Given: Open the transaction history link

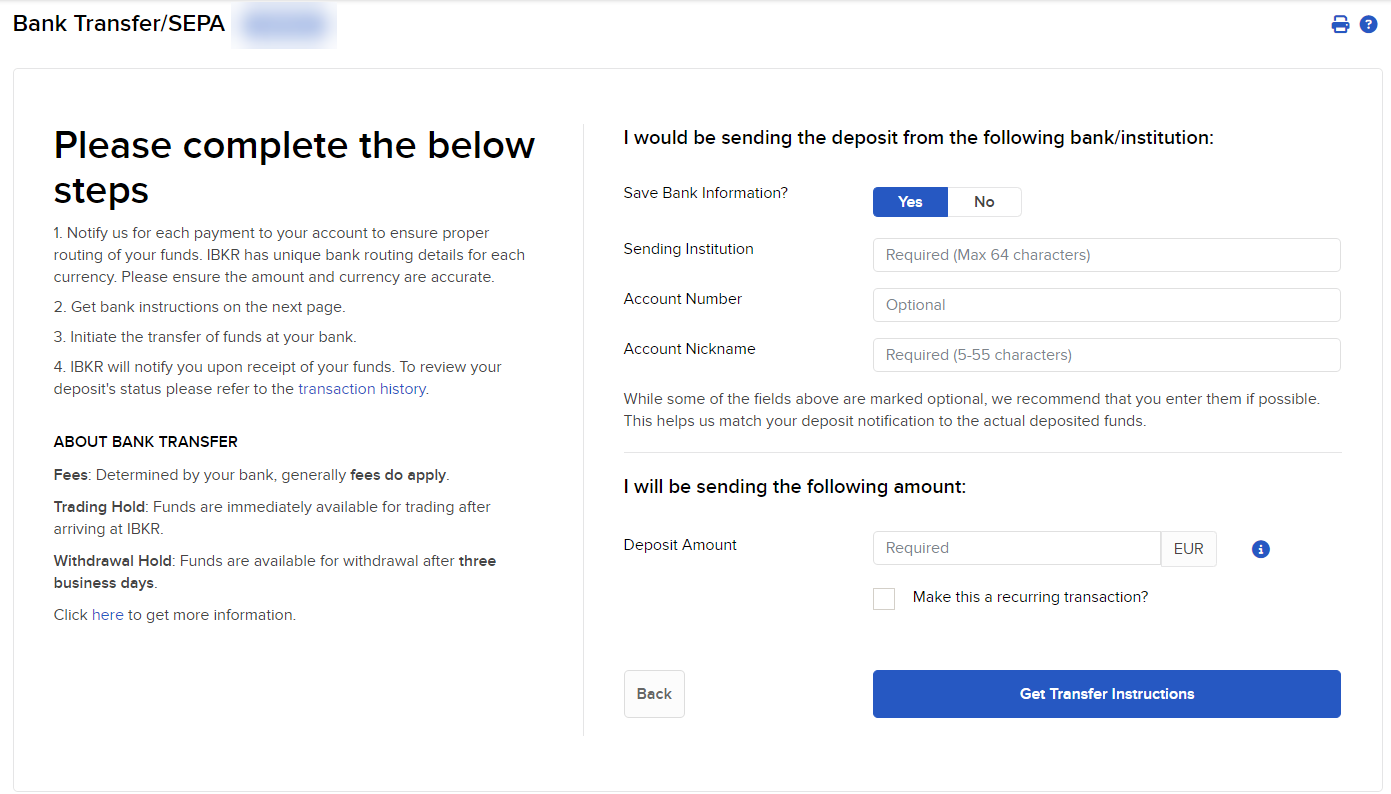Looking at the screenshot, I should [x=362, y=389].
